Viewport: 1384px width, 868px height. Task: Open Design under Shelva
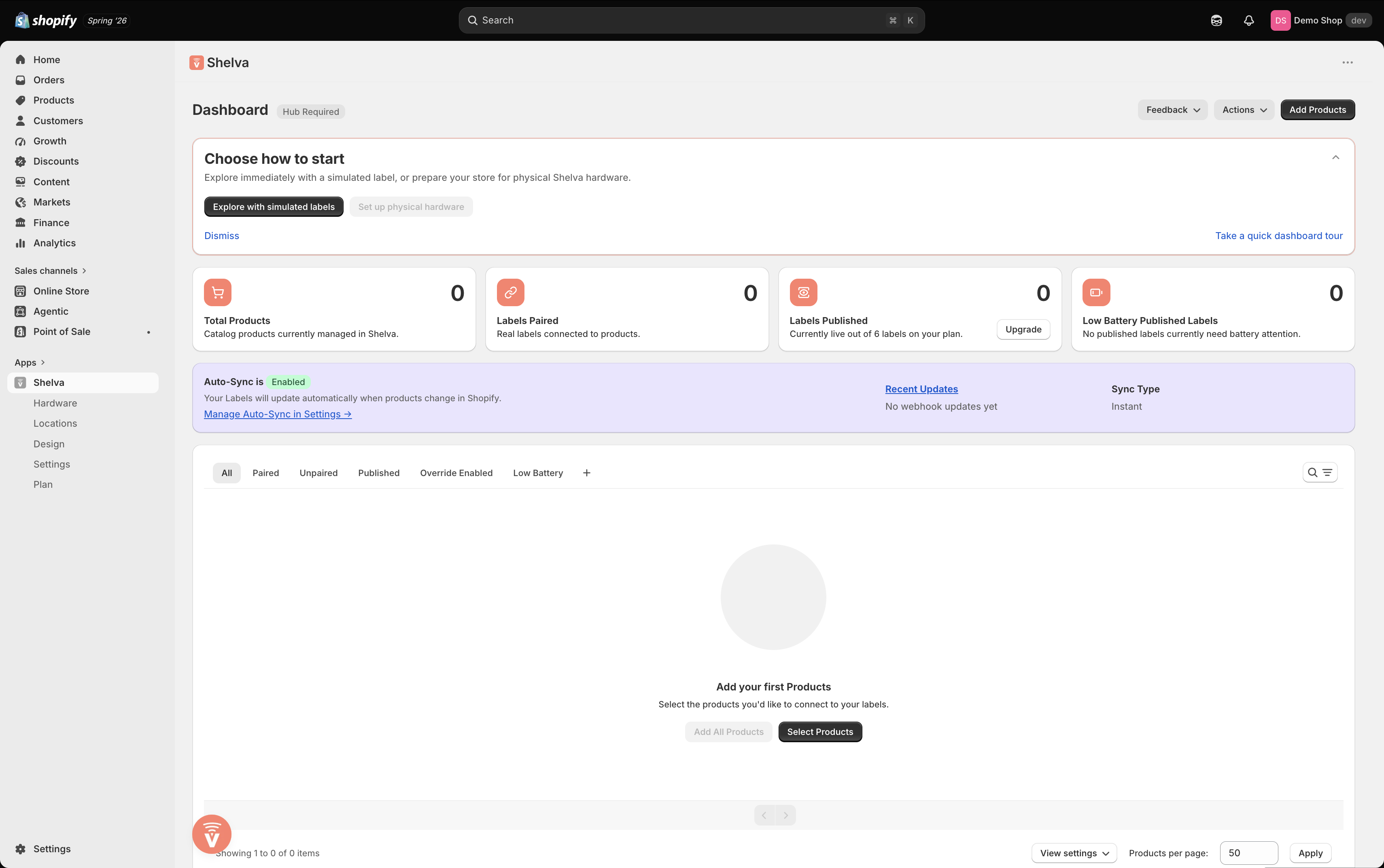tap(49, 445)
